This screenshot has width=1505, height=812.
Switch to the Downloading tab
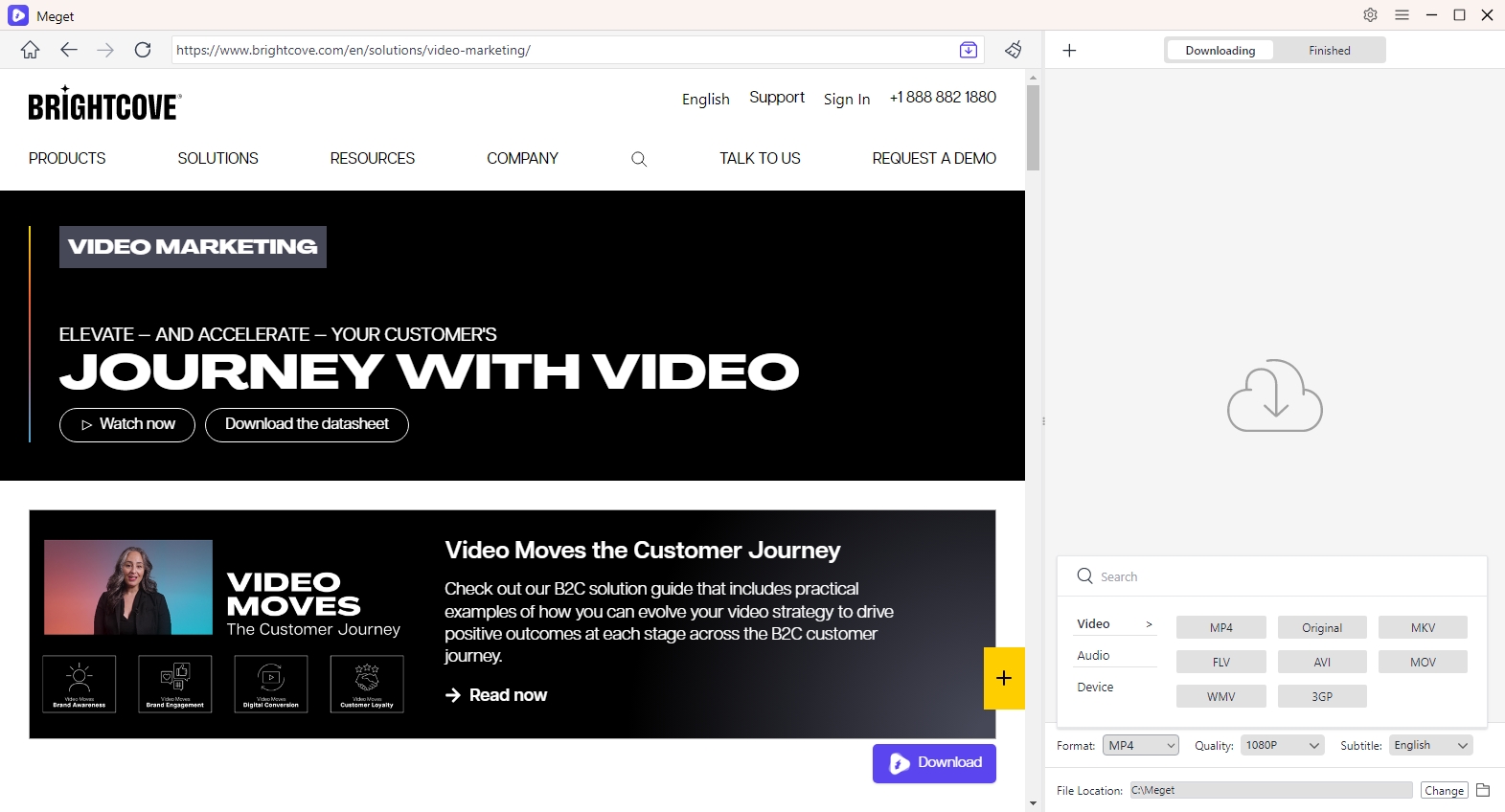1220,50
